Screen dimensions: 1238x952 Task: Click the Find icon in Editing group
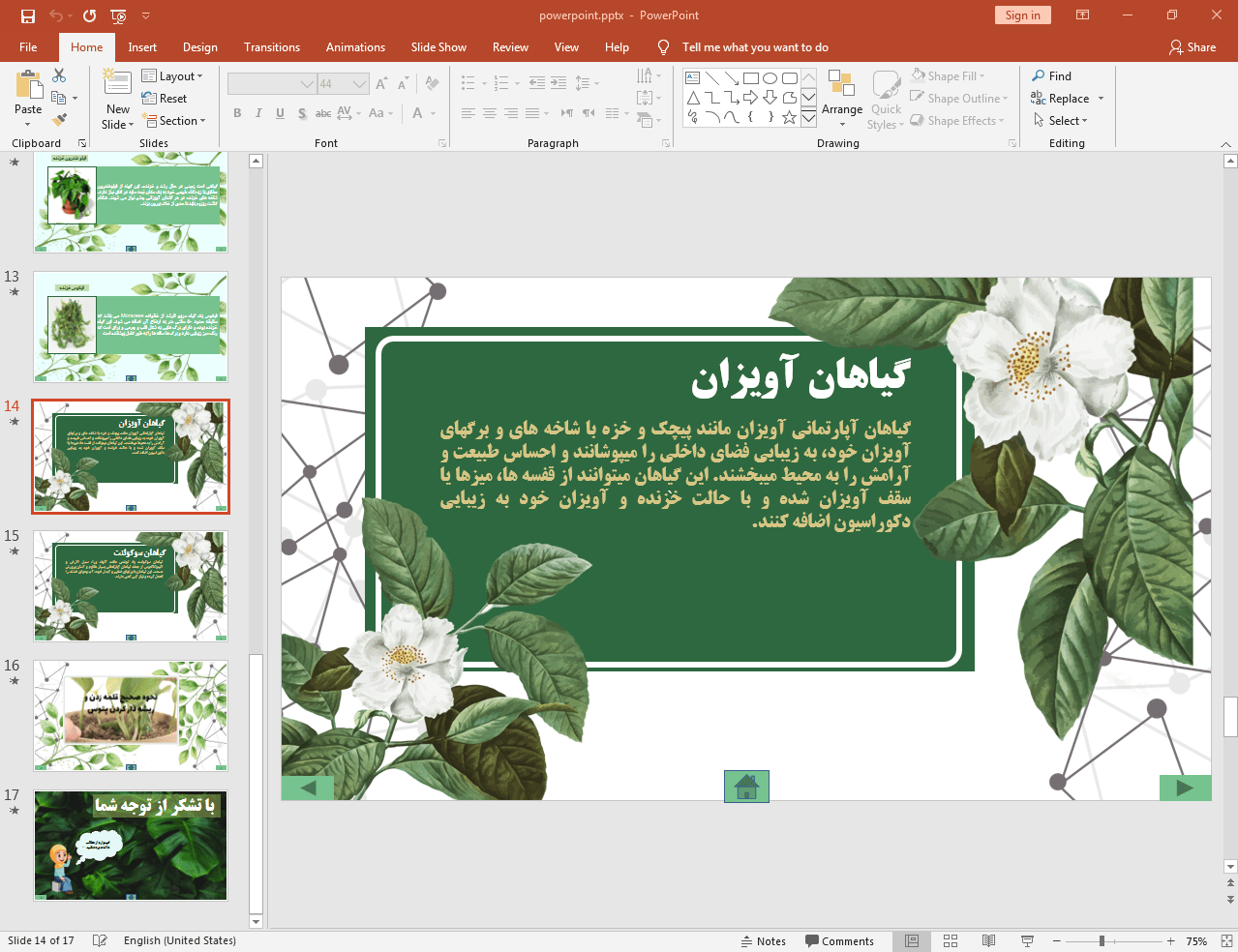click(x=1039, y=75)
